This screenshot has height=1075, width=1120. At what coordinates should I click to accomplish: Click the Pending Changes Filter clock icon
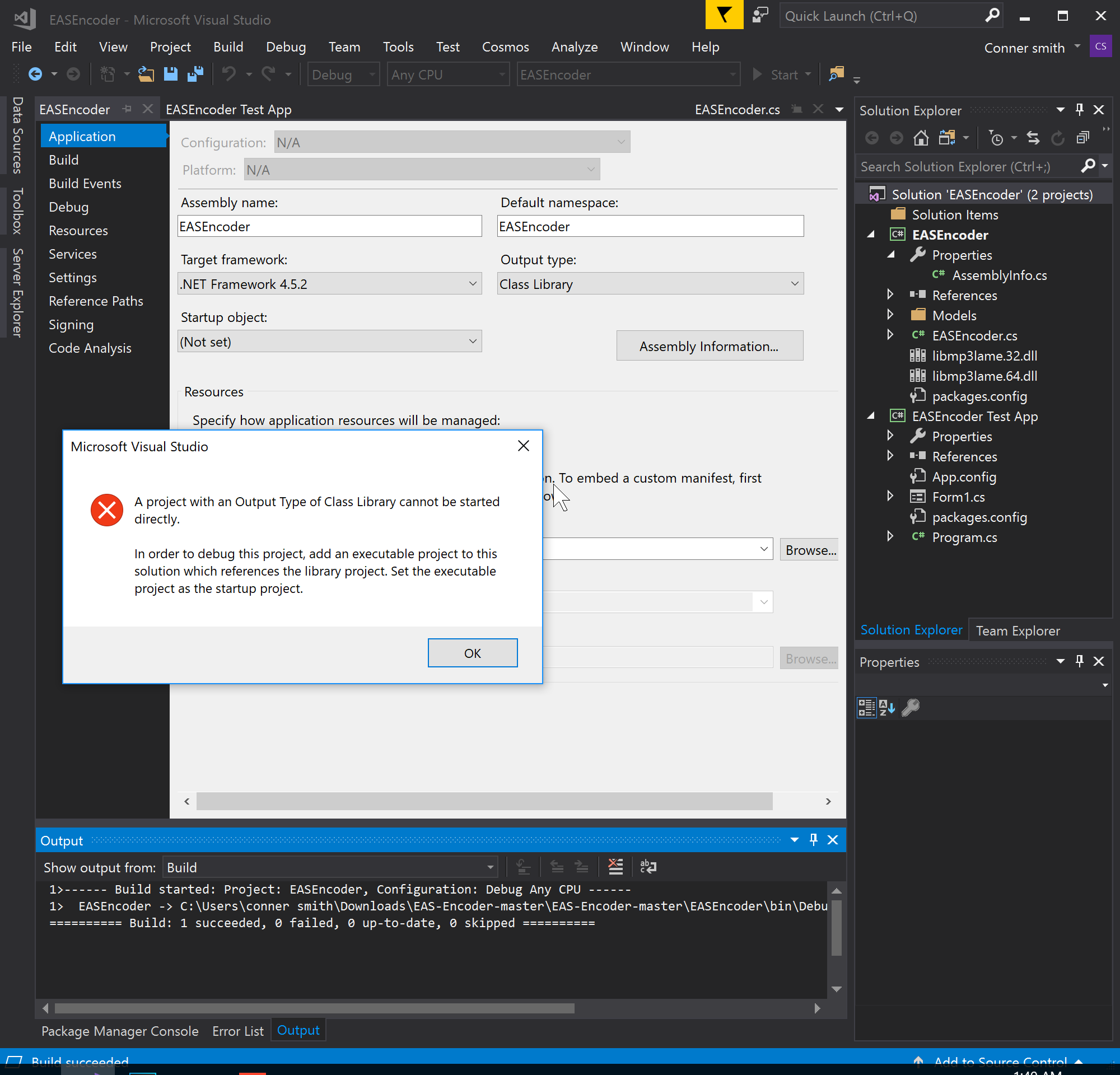click(996, 138)
